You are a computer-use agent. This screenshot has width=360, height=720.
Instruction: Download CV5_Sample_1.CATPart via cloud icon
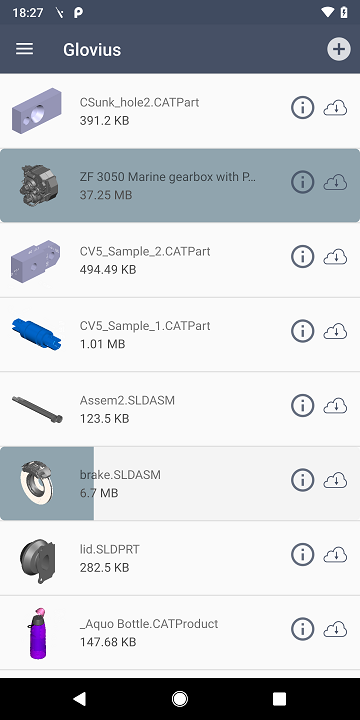click(335, 332)
